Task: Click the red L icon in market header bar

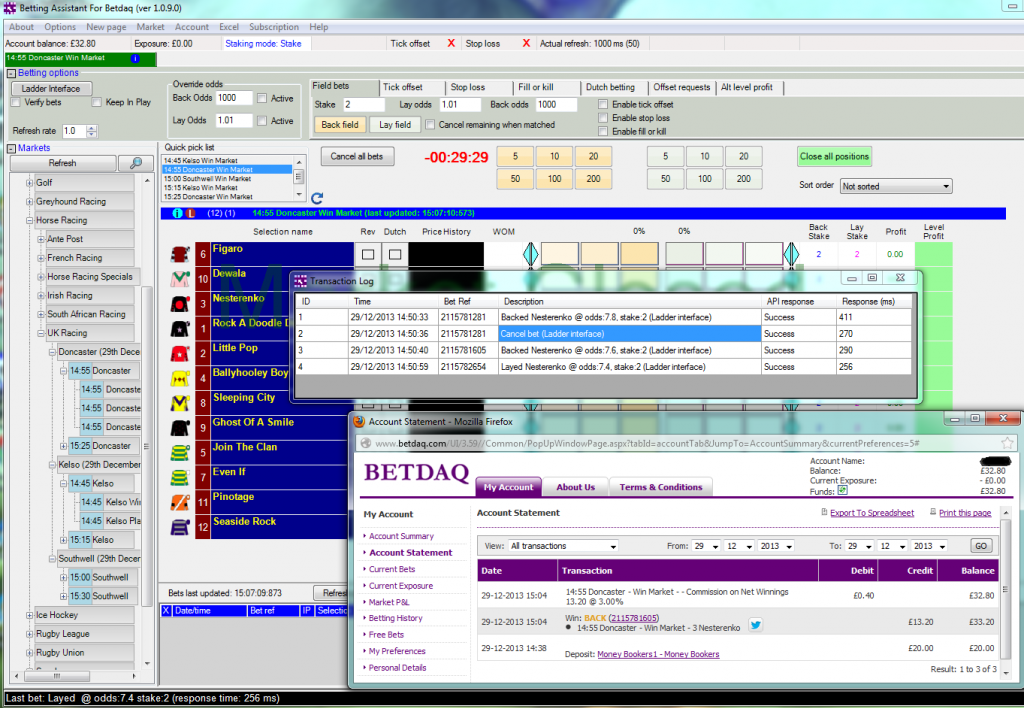Action: pos(191,213)
